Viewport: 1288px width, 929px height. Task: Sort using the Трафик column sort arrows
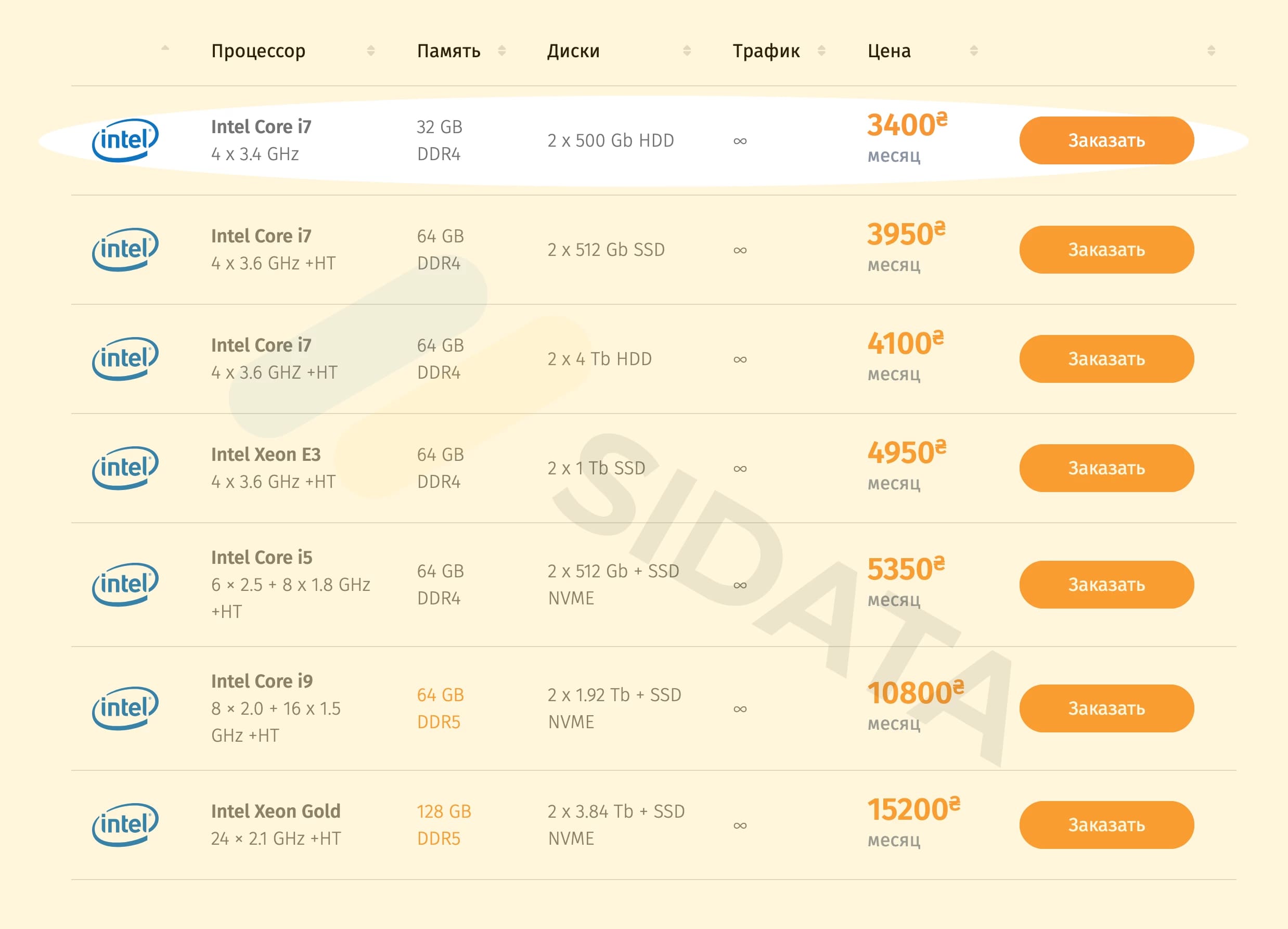coord(821,51)
